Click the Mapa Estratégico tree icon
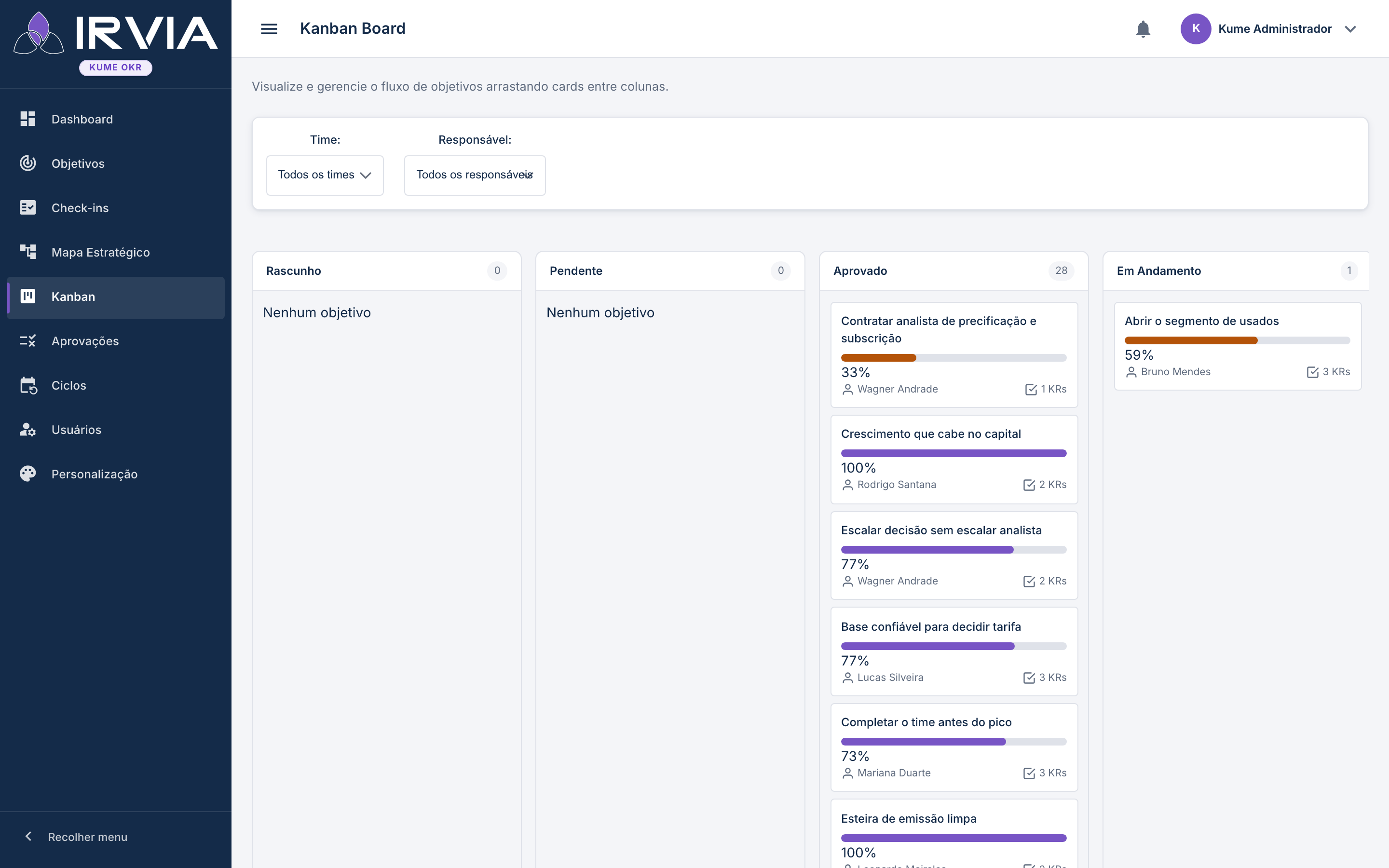The height and width of the screenshot is (868, 1389). (27, 251)
